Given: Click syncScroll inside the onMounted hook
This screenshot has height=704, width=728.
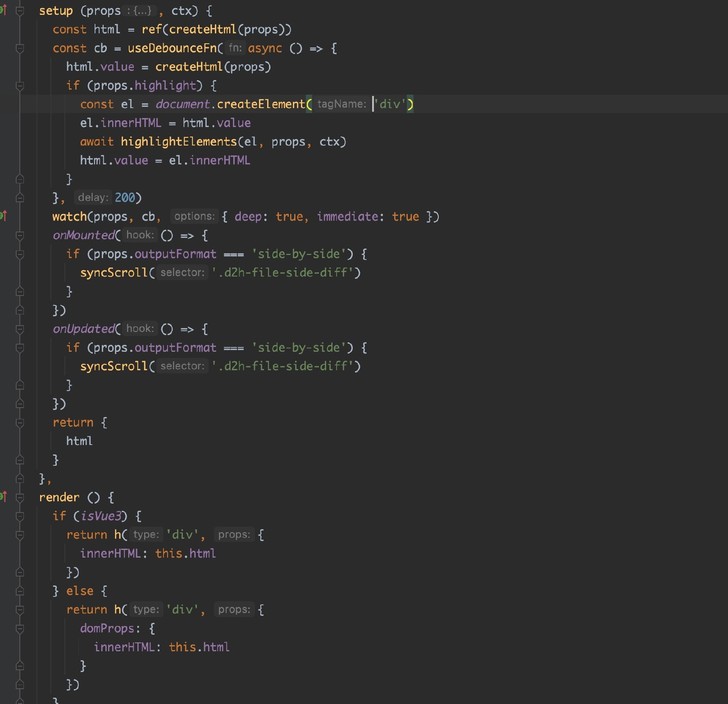Looking at the screenshot, I should pos(114,272).
